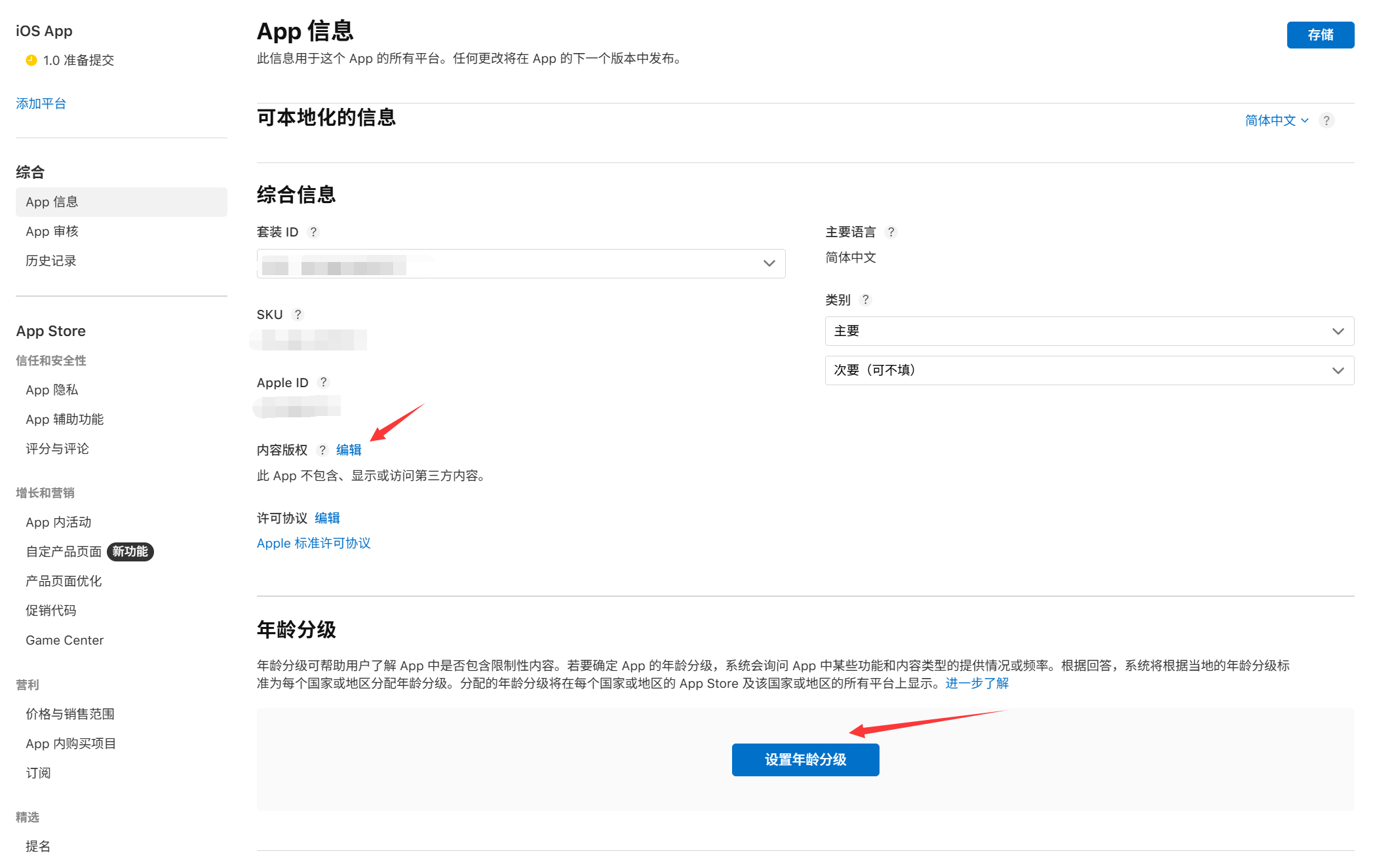Click help icon beside 简体中文 language selector
The image size is (1375, 868).
coord(1327,121)
